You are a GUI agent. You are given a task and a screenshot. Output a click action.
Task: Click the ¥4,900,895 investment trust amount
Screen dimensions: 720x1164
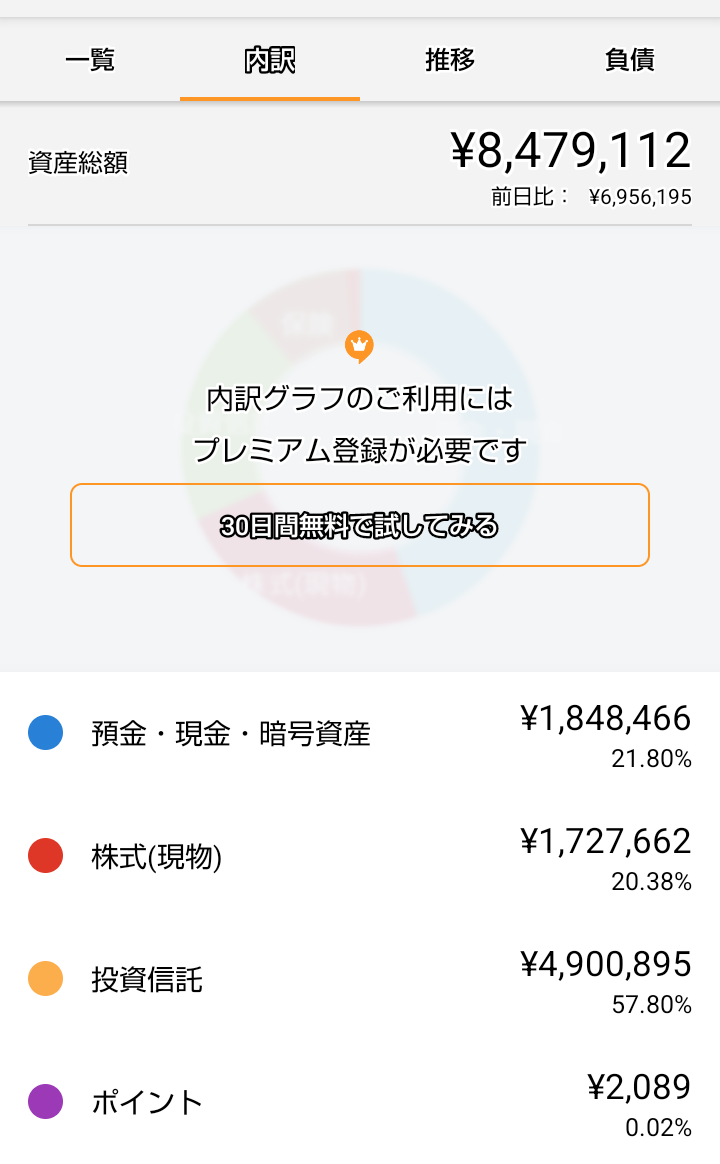coord(606,964)
